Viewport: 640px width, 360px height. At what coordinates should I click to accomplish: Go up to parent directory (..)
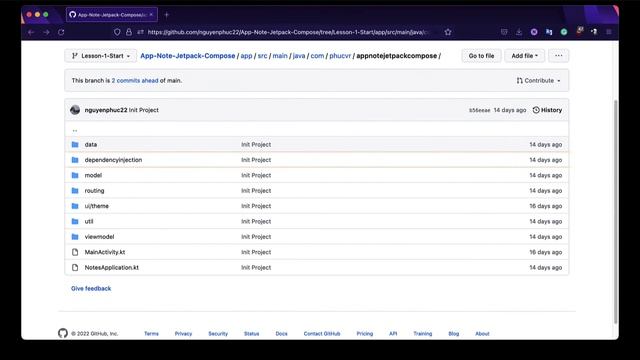[75, 130]
